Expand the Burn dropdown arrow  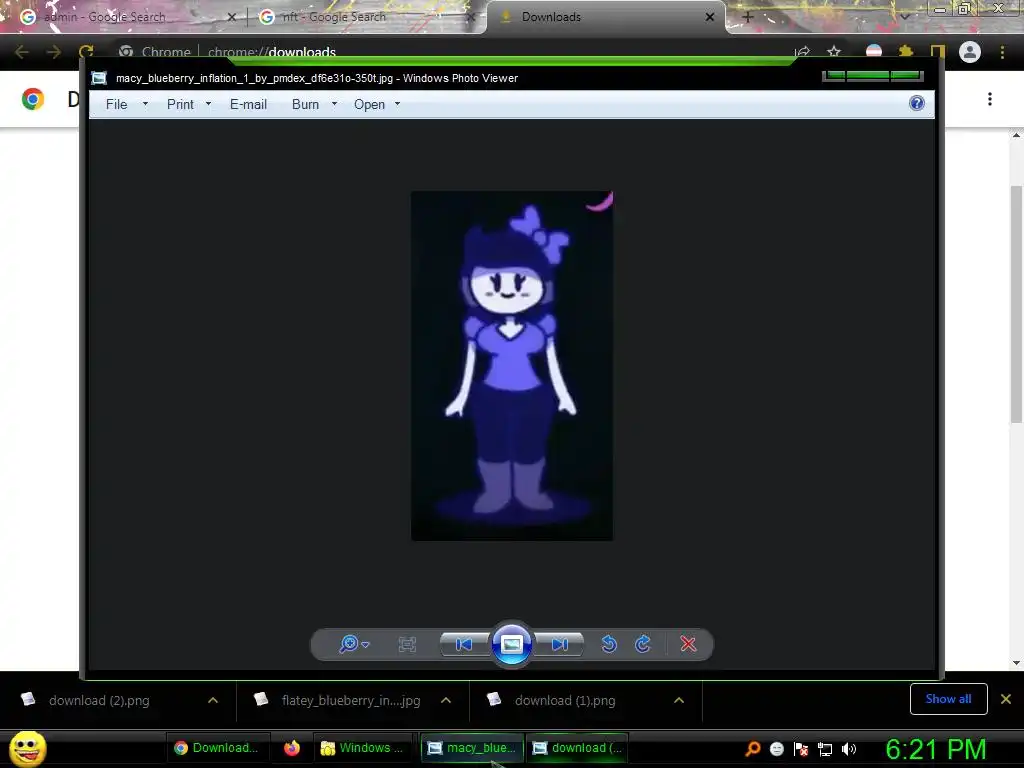tap(334, 104)
